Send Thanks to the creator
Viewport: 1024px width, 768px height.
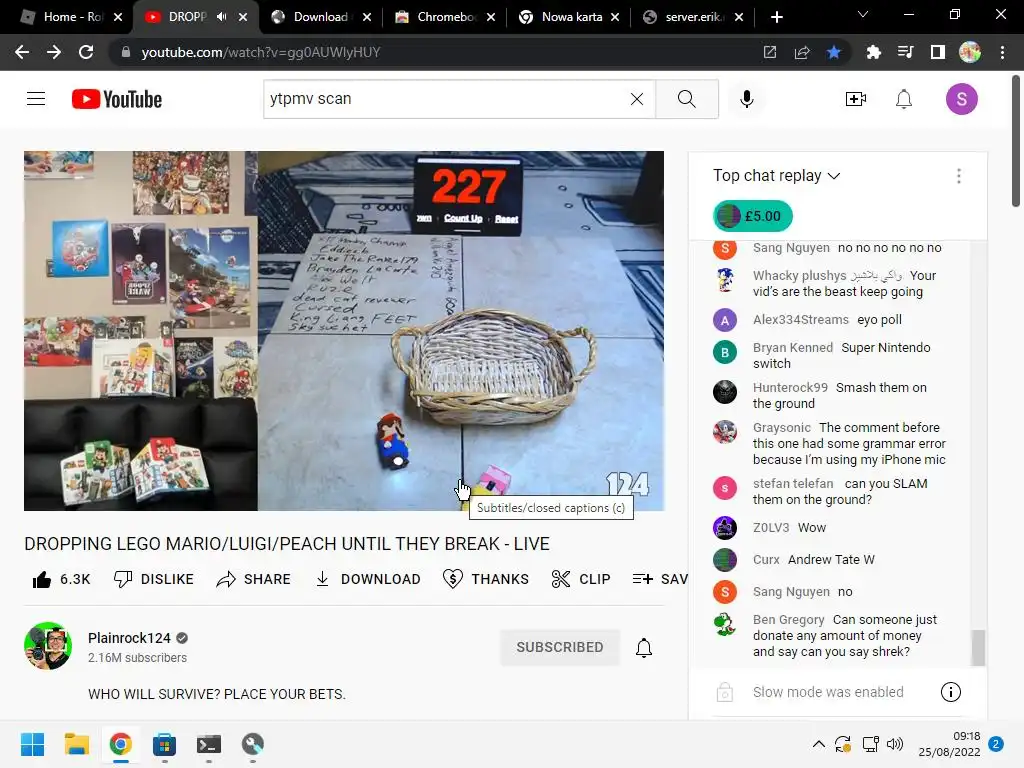point(486,579)
